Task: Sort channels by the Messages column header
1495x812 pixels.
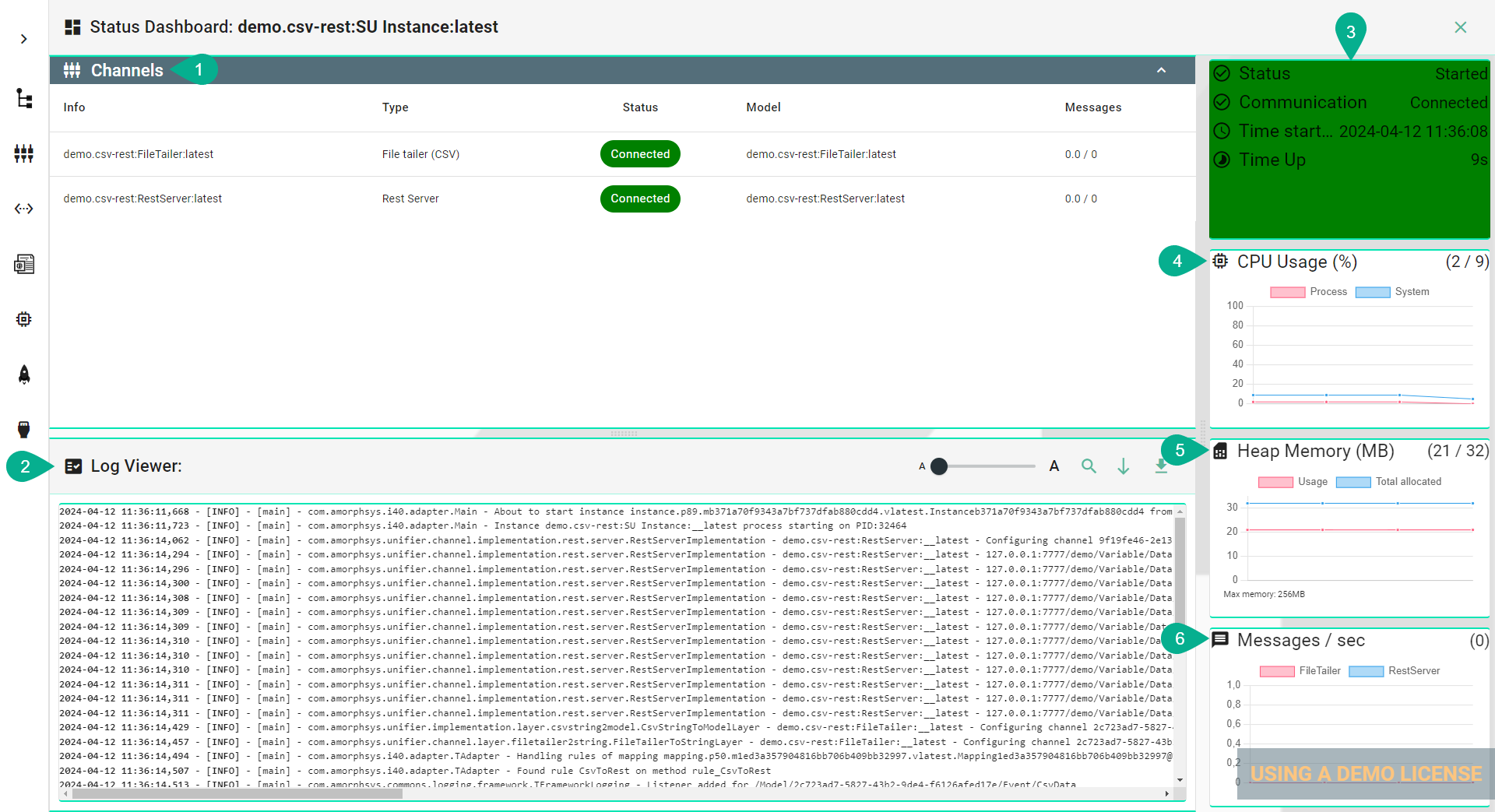Action: pos(1092,107)
